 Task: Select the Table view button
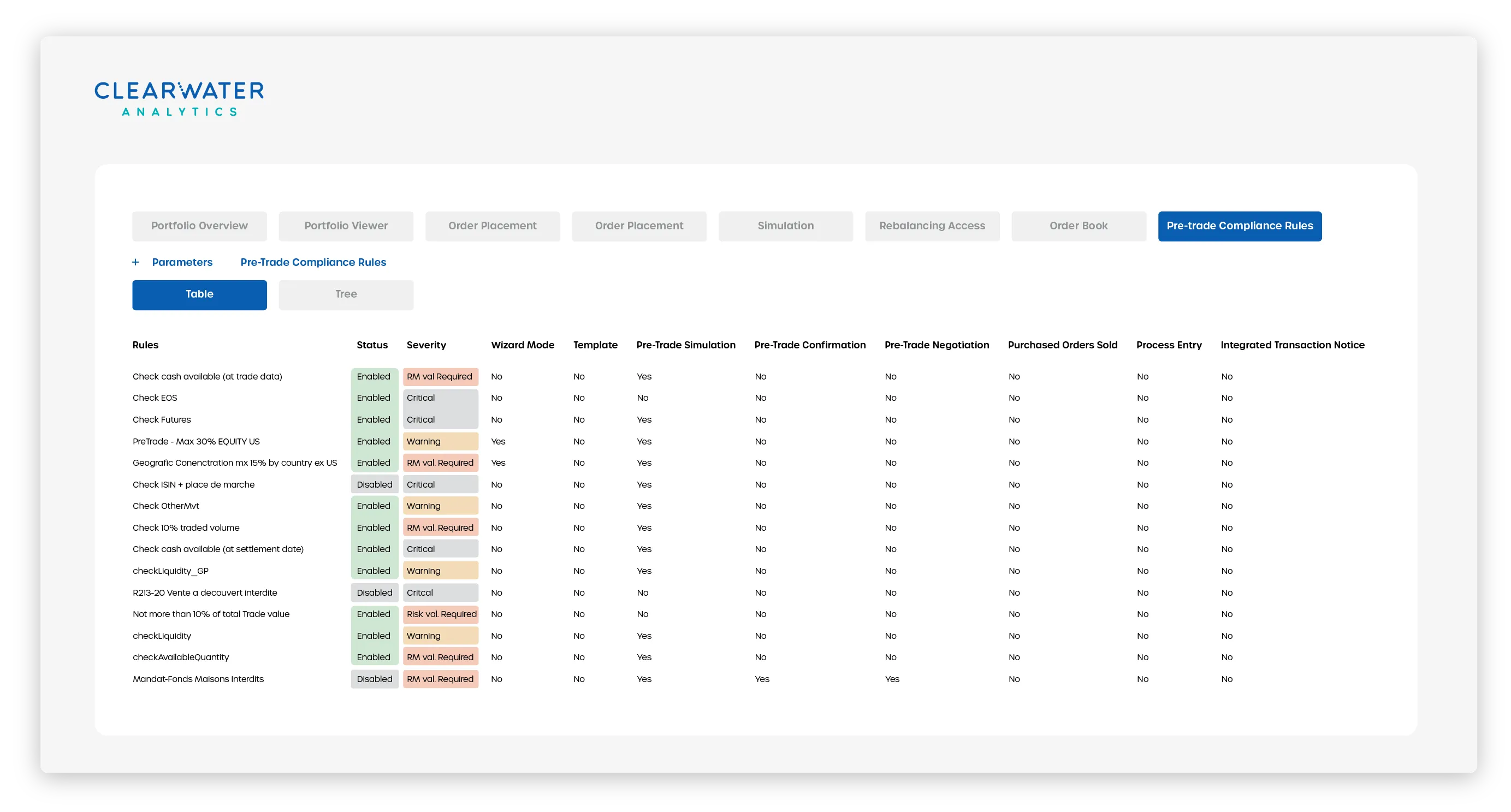(x=199, y=294)
